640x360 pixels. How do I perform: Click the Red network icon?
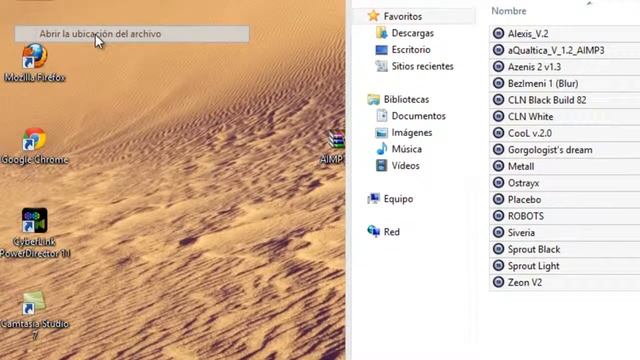pos(373,232)
